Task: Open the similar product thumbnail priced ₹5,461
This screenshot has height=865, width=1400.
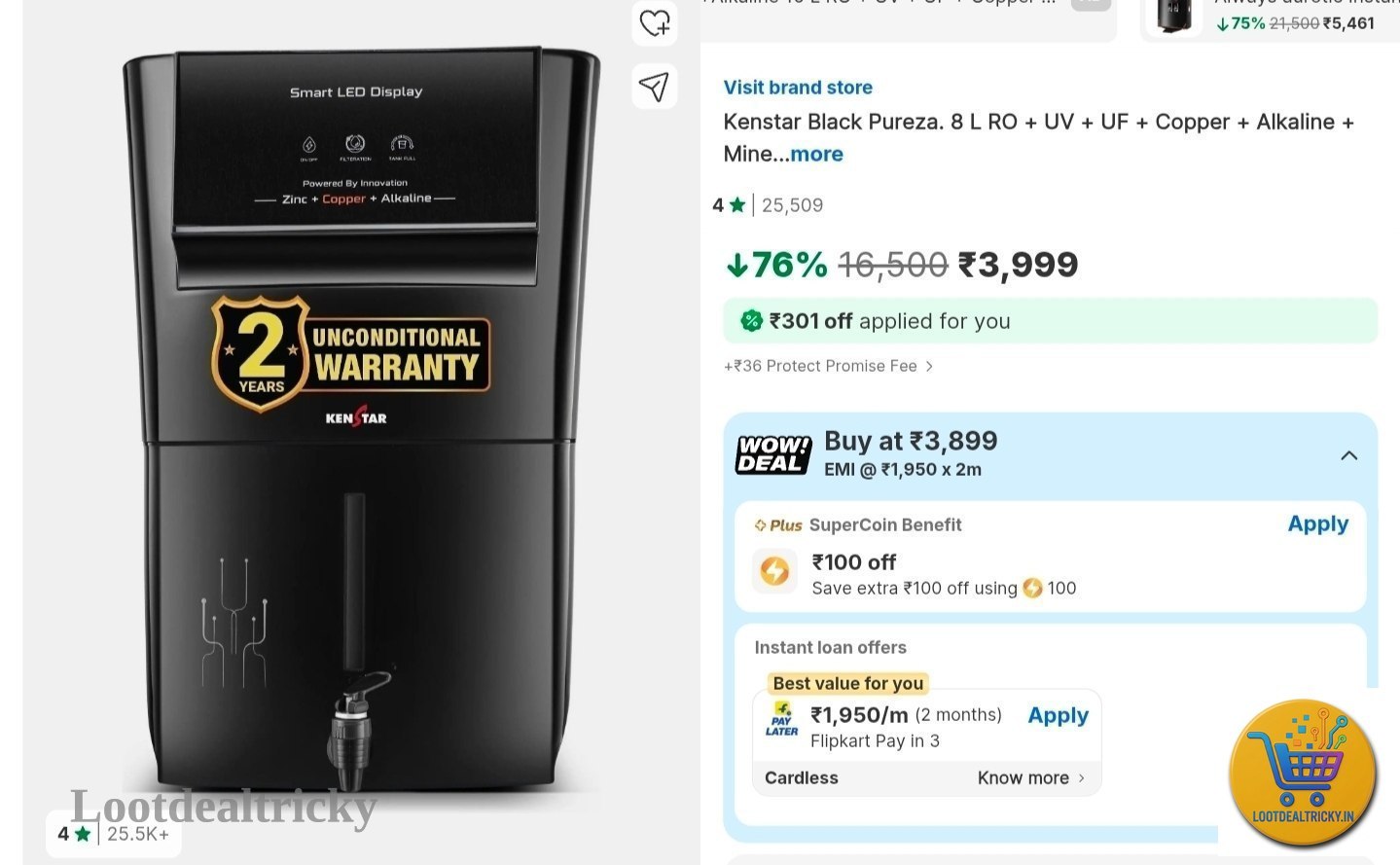Action: click(1172, 17)
